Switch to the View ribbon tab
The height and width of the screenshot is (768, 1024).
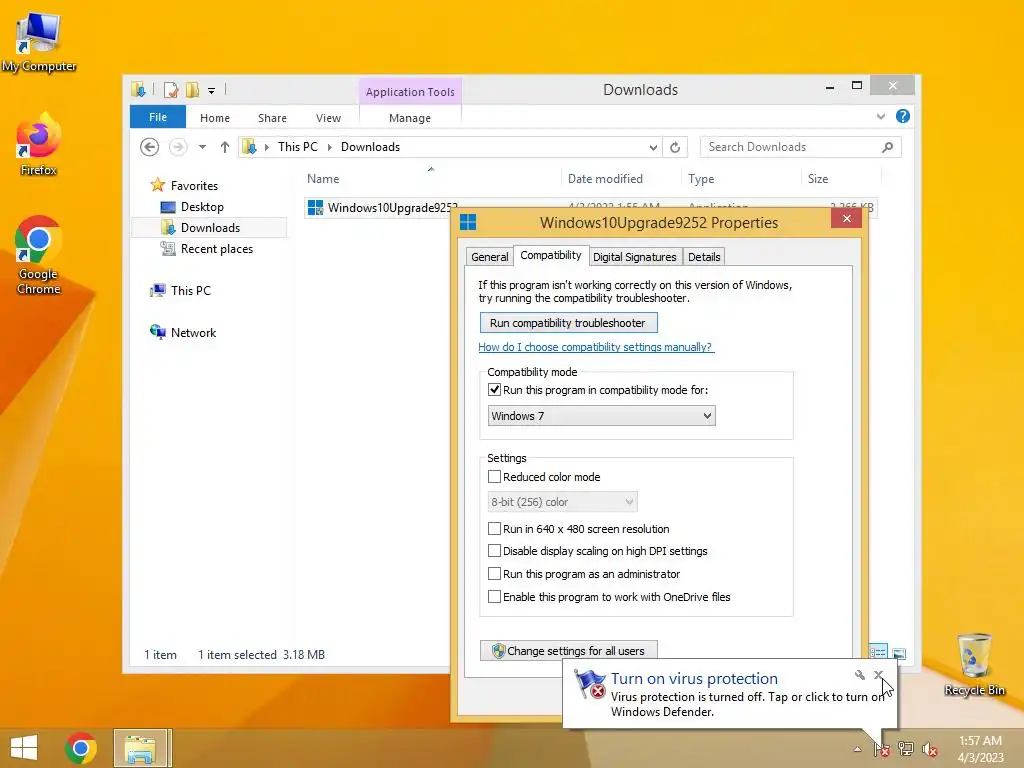[x=328, y=118]
